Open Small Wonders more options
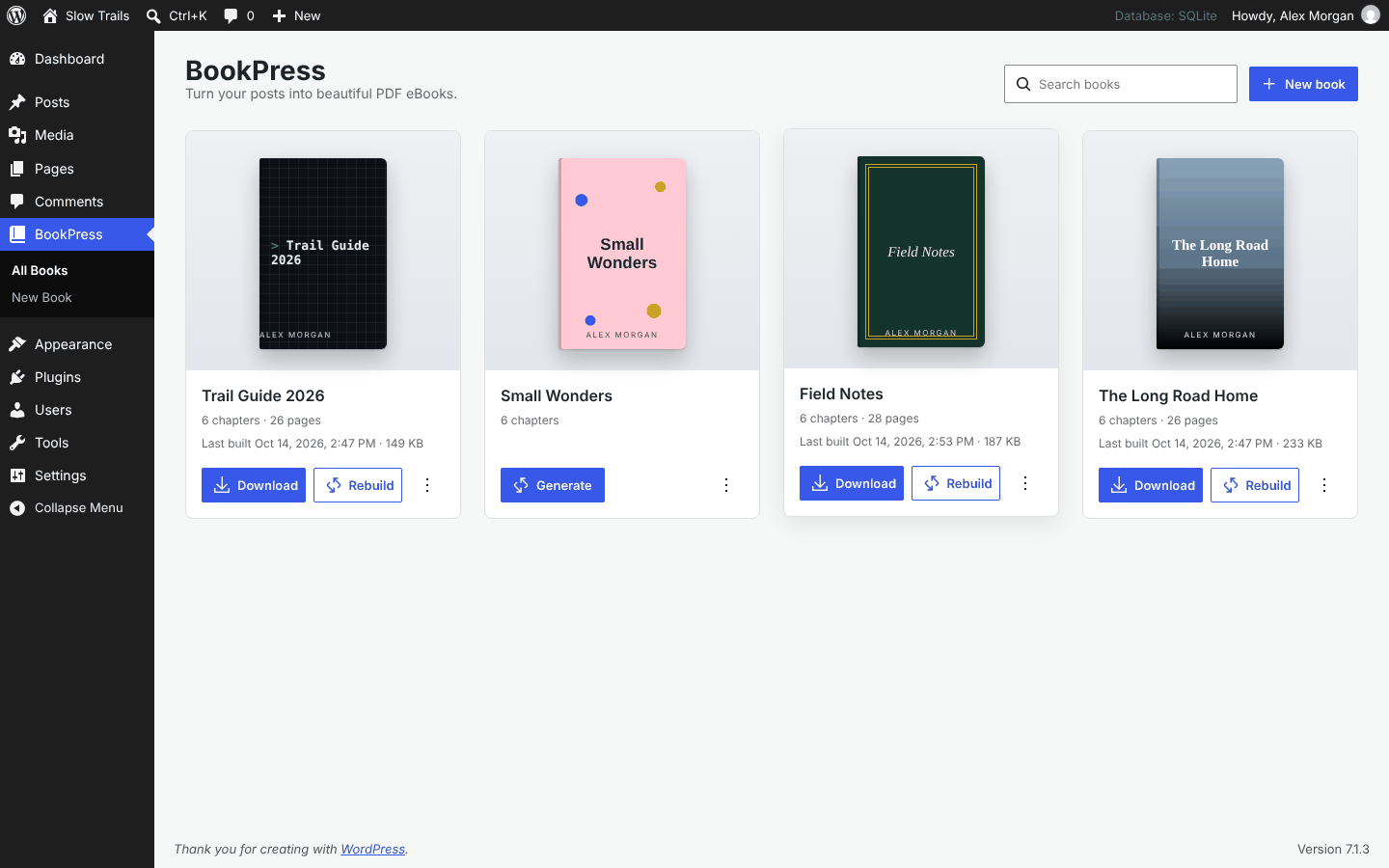The height and width of the screenshot is (868, 1389). [x=726, y=485]
